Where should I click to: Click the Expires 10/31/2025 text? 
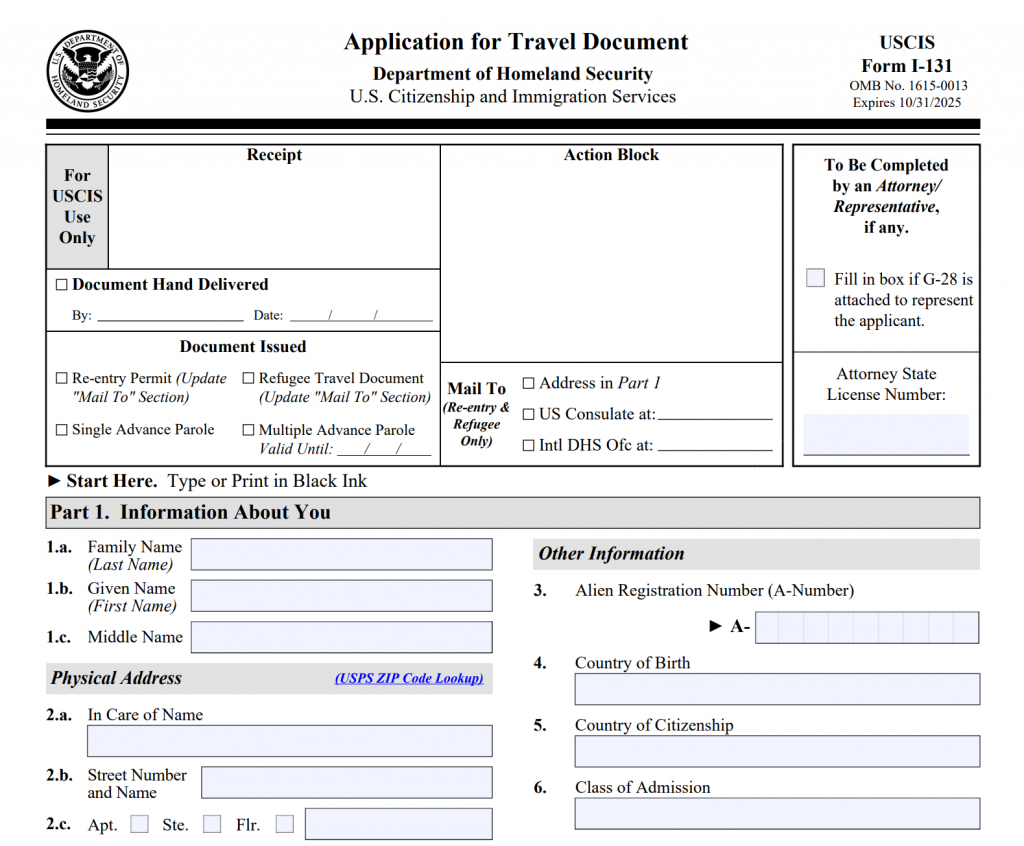point(906,103)
